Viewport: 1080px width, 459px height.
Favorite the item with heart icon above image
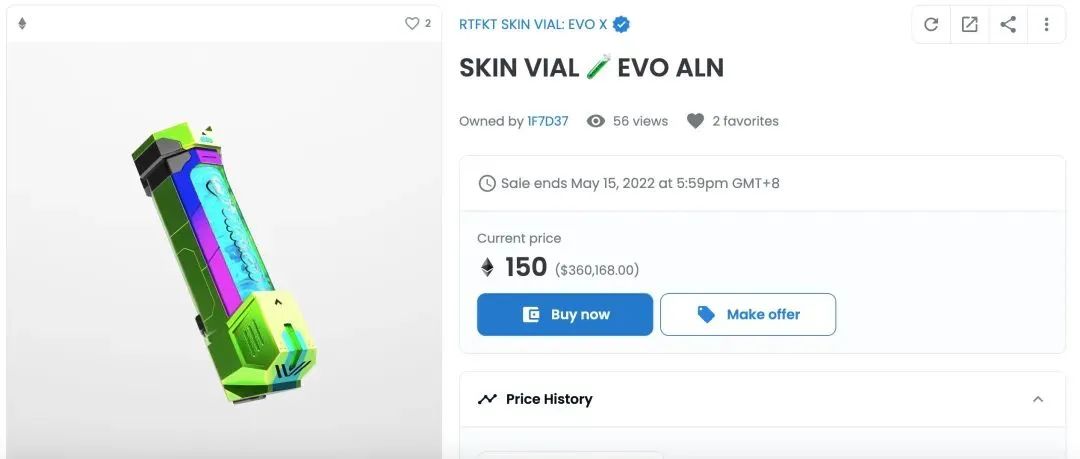(x=412, y=23)
